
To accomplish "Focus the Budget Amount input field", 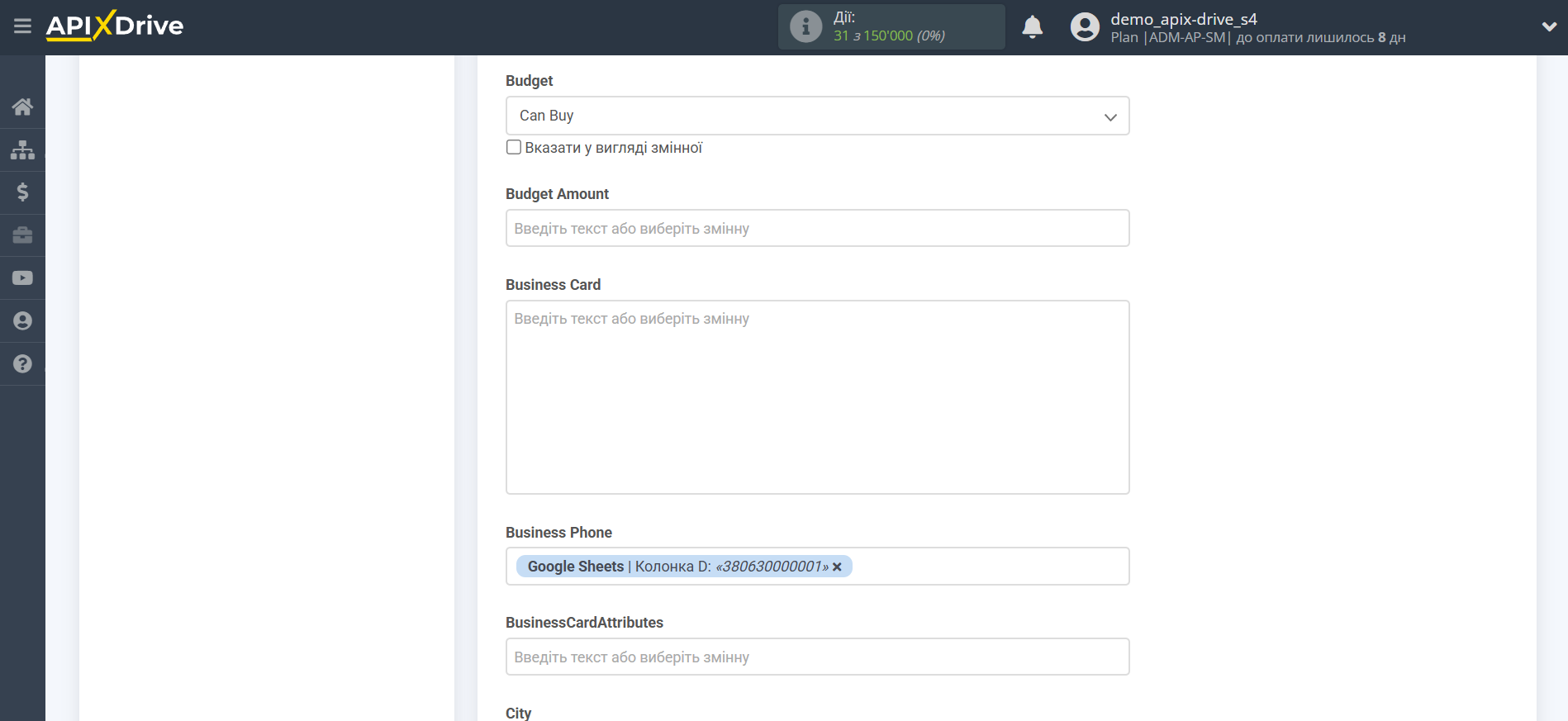I will click(817, 228).
